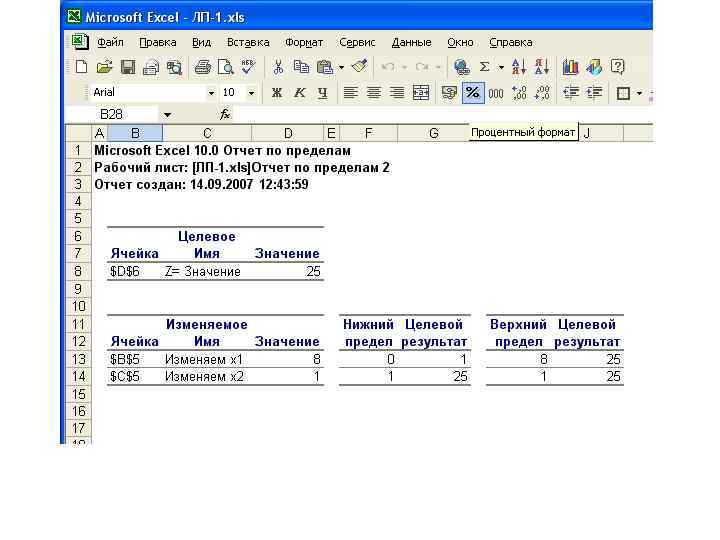Viewport: 720px width, 540px height.
Task: Increase indent icon
Action: coord(594,93)
